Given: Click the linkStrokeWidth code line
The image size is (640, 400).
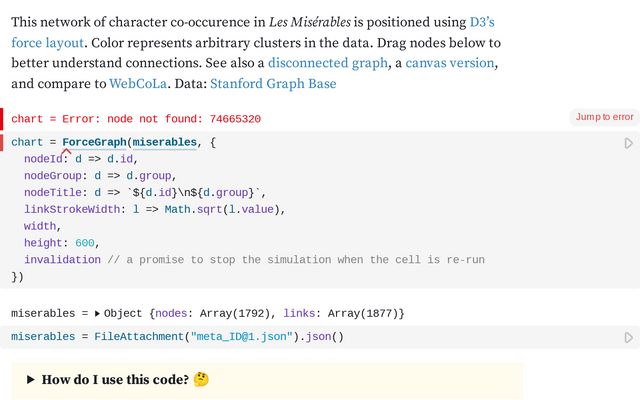Looking at the screenshot, I should (154, 209).
